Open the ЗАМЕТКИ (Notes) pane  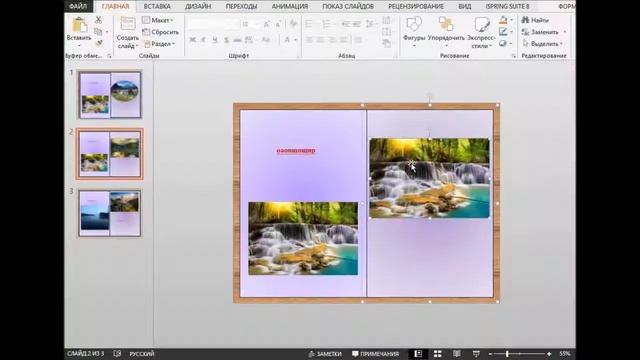tap(325, 354)
